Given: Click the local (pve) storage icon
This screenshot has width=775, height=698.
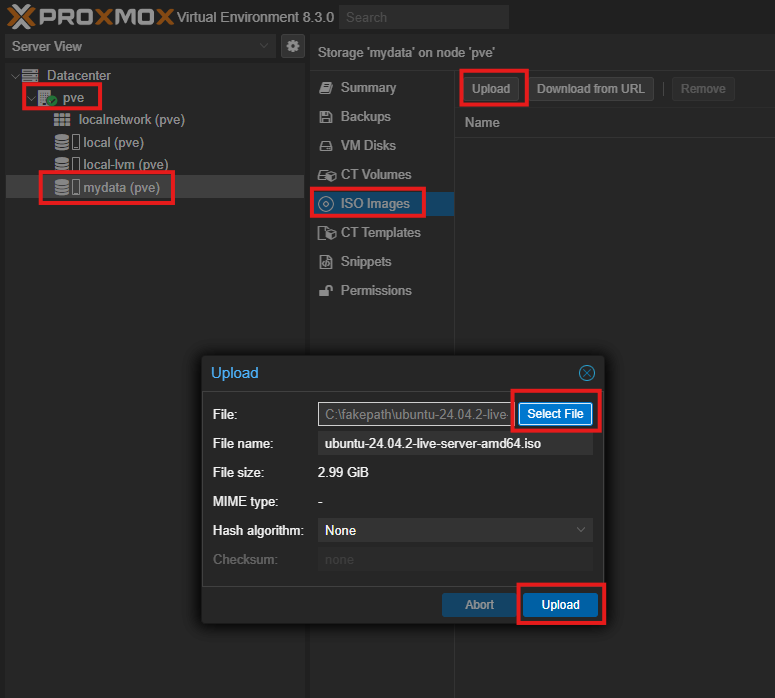Looking at the screenshot, I should pos(67,142).
